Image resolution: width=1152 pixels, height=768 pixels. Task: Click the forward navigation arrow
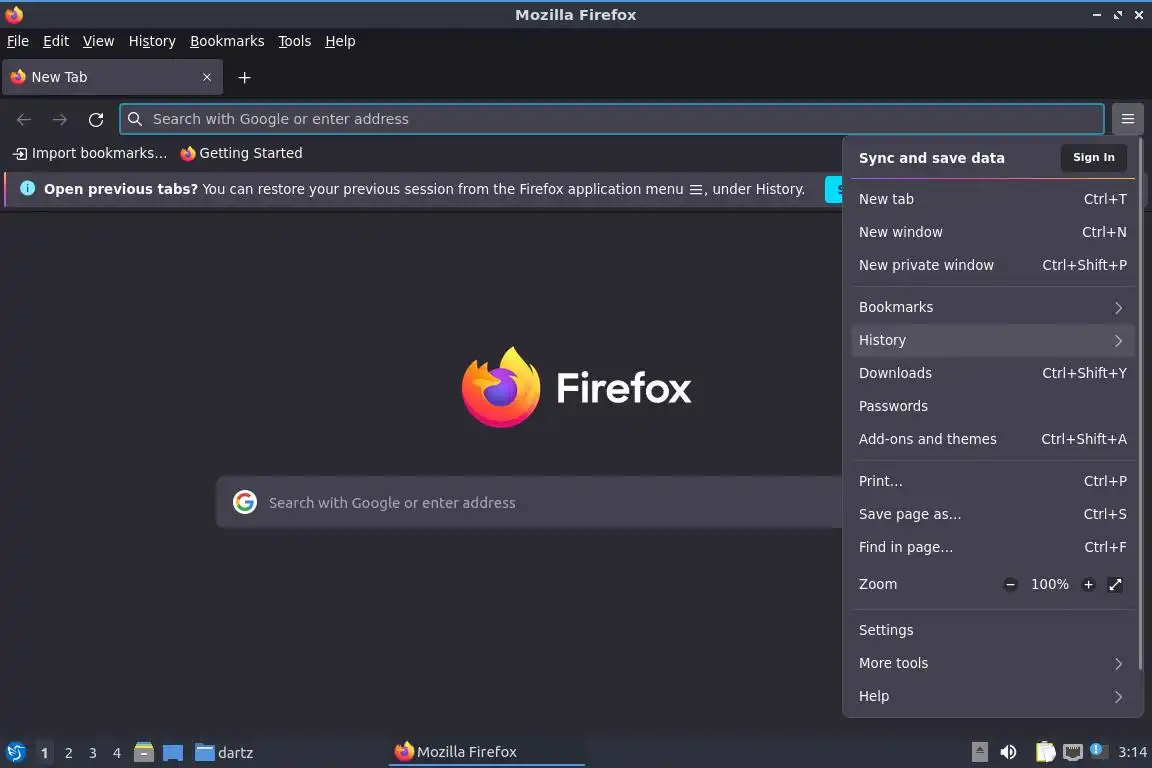coord(60,119)
